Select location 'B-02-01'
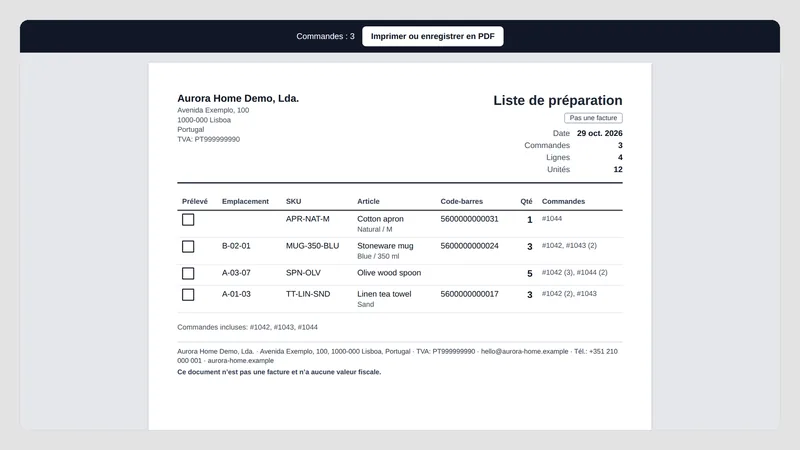The image size is (800, 450). tap(236, 246)
